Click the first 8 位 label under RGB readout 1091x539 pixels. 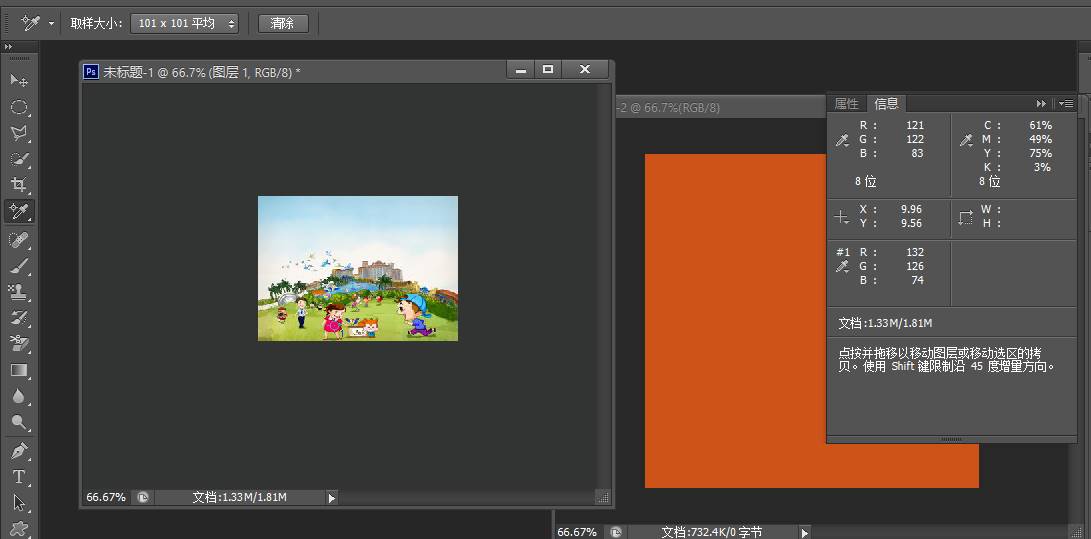pos(866,182)
